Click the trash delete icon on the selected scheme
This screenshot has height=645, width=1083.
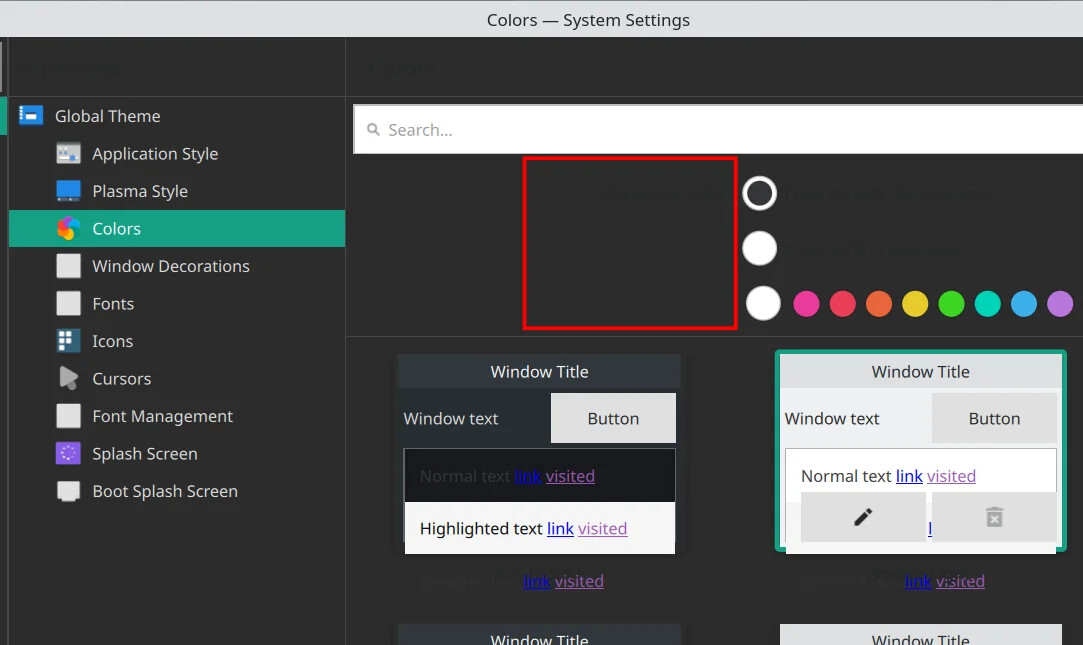tap(995, 517)
